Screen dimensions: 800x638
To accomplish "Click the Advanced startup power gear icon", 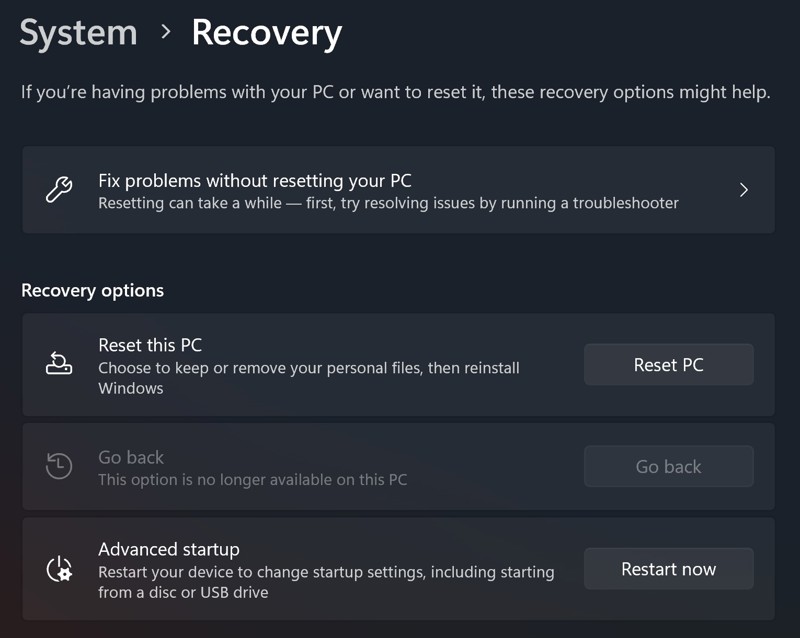I will tap(59, 569).
